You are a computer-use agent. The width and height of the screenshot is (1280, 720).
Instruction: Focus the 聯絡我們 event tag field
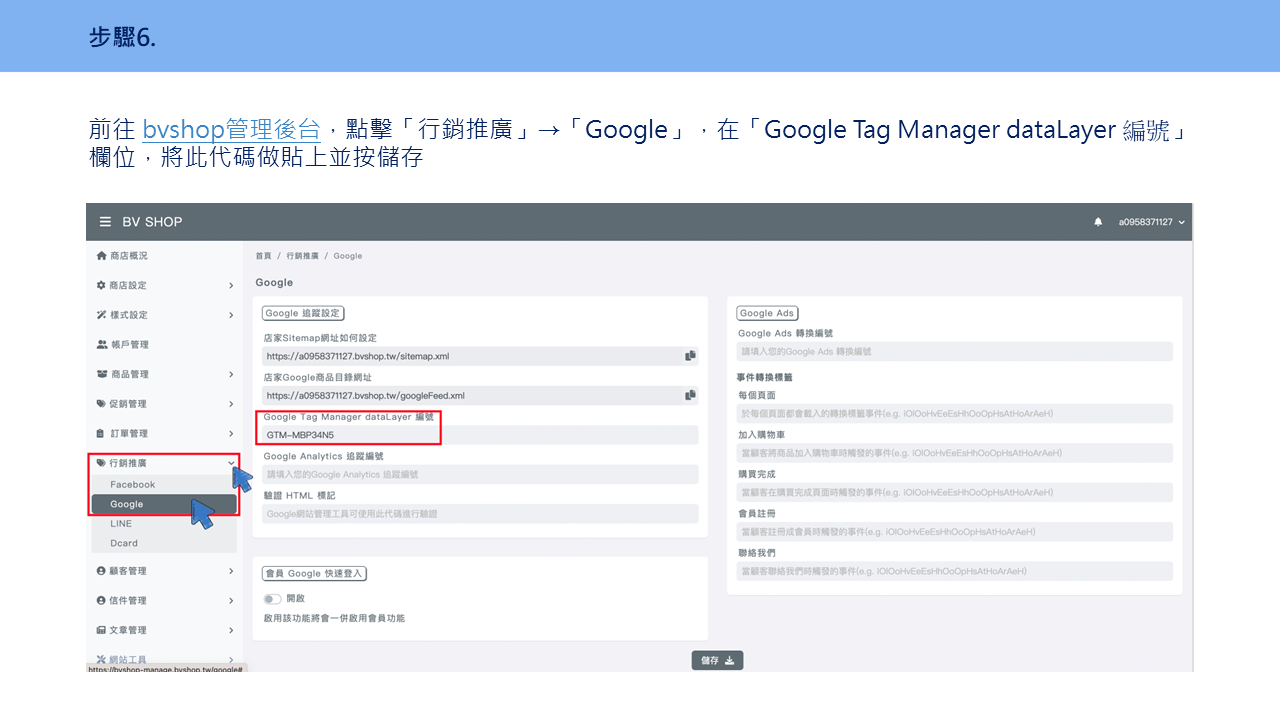coord(955,571)
